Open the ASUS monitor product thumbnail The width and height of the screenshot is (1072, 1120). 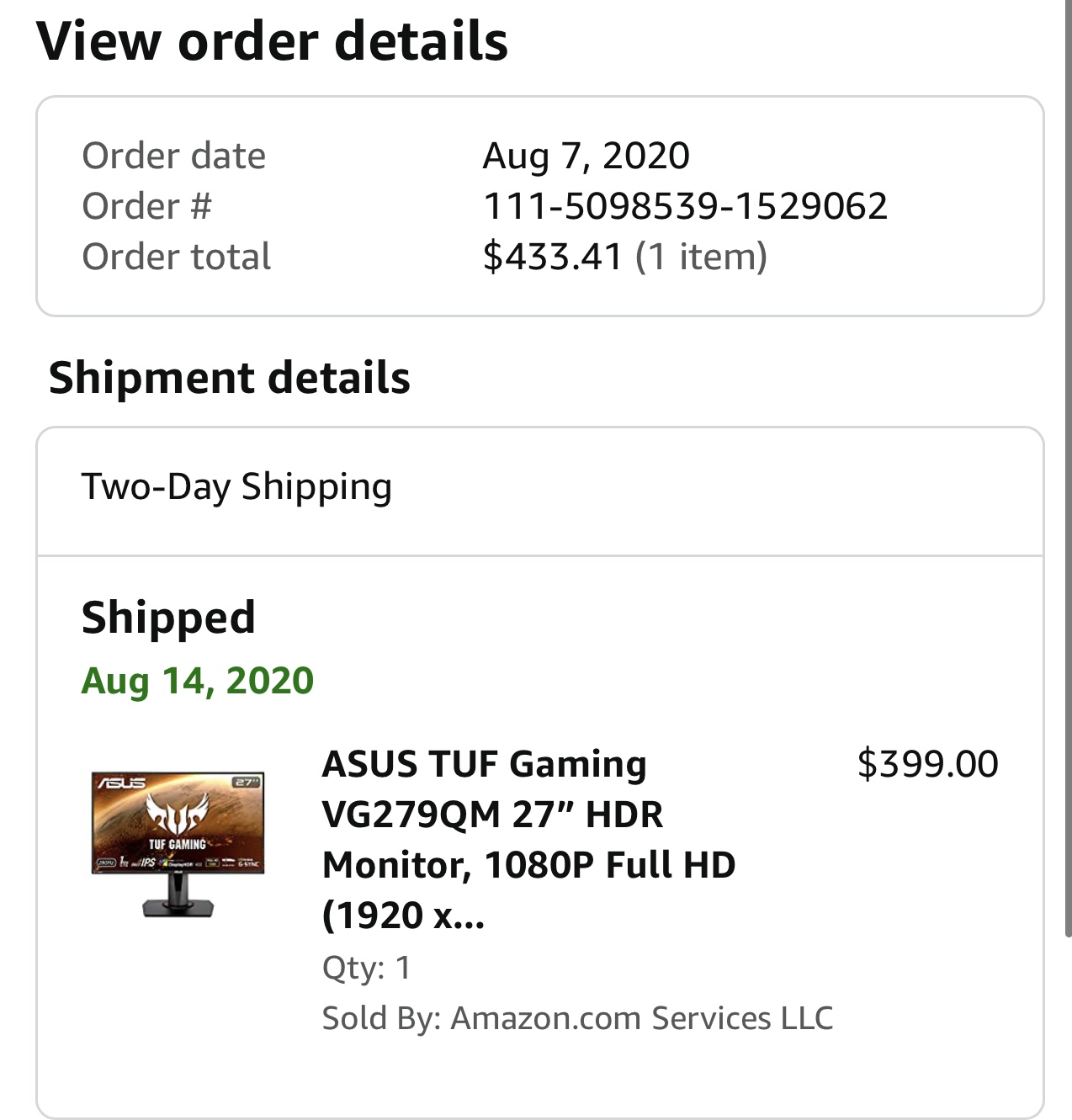[x=178, y=842]
